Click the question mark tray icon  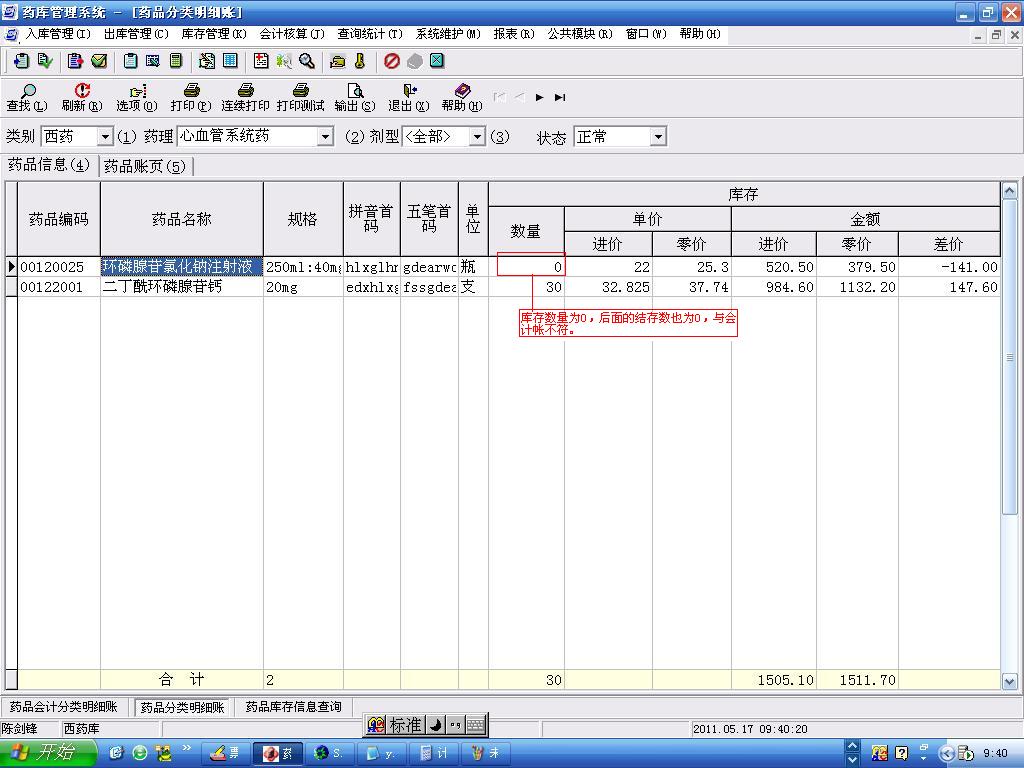[902, 754]
